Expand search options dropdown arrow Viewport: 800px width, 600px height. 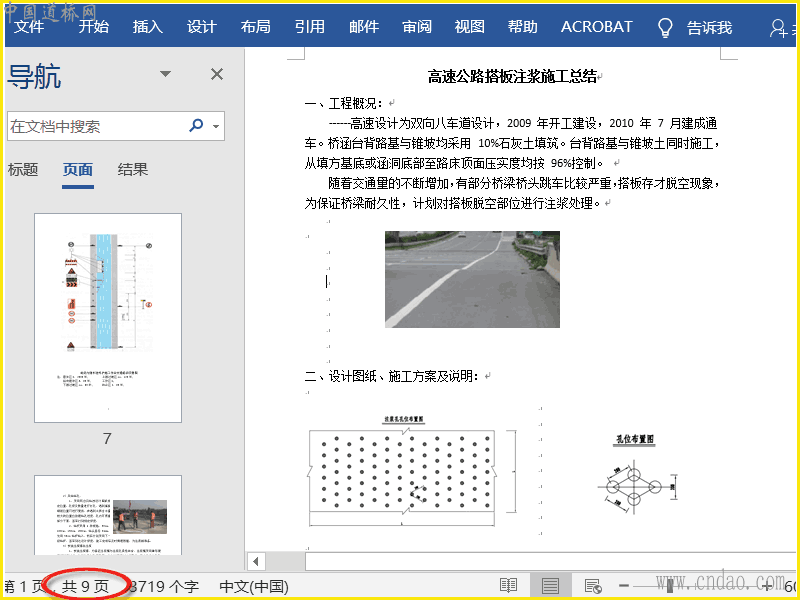tap(216, 126)
